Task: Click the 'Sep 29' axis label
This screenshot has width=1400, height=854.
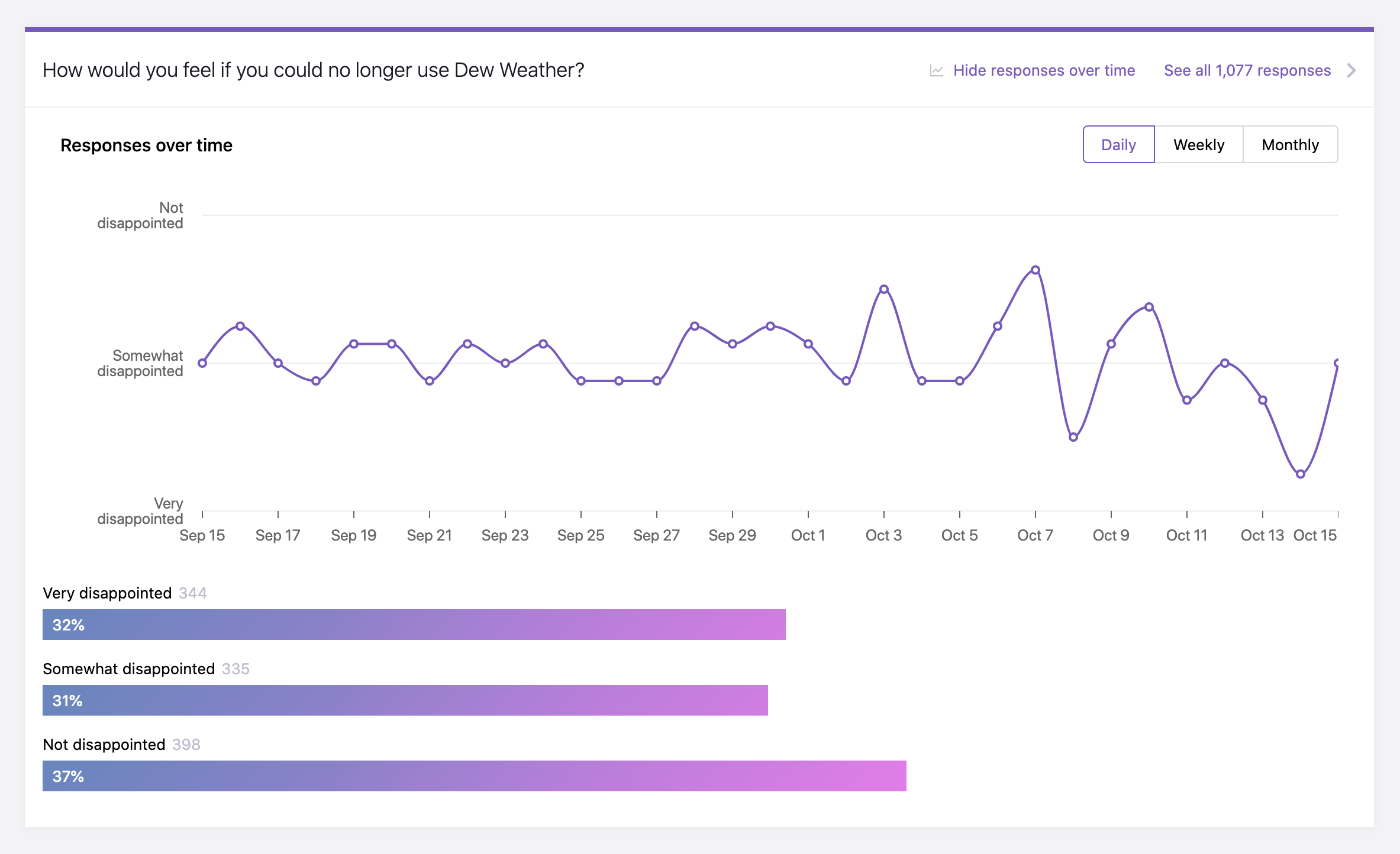Action: click(733, 535)
